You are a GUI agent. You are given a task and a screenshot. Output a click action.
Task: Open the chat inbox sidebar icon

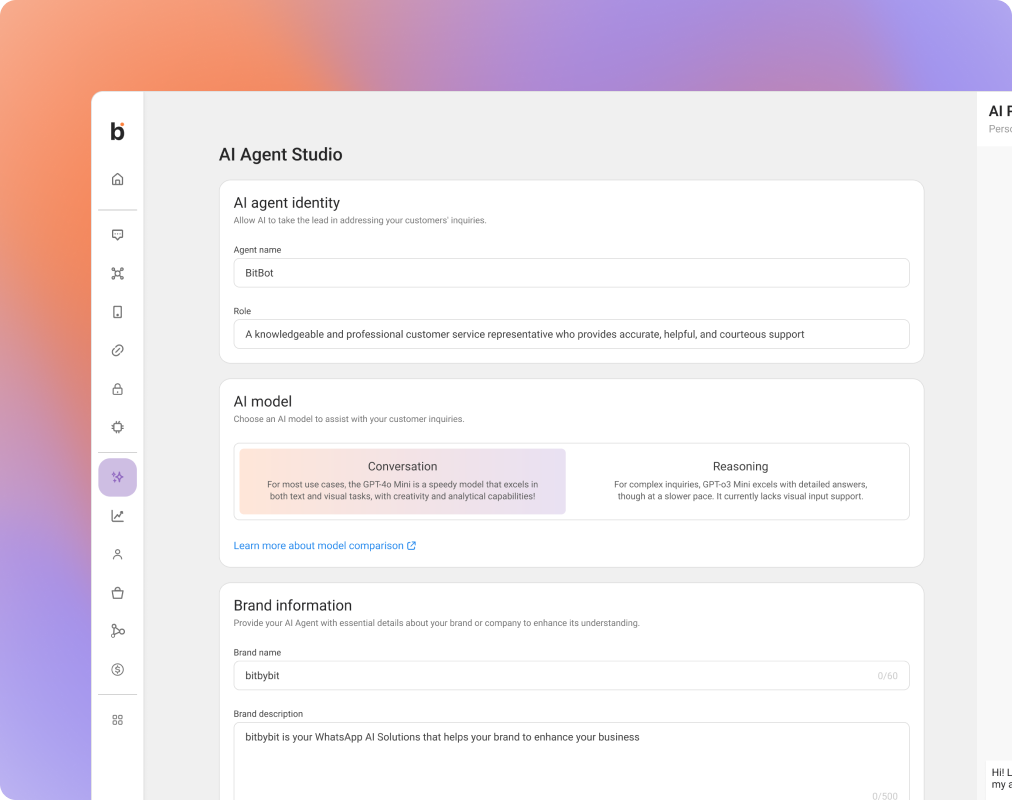(x=117, y=235)
